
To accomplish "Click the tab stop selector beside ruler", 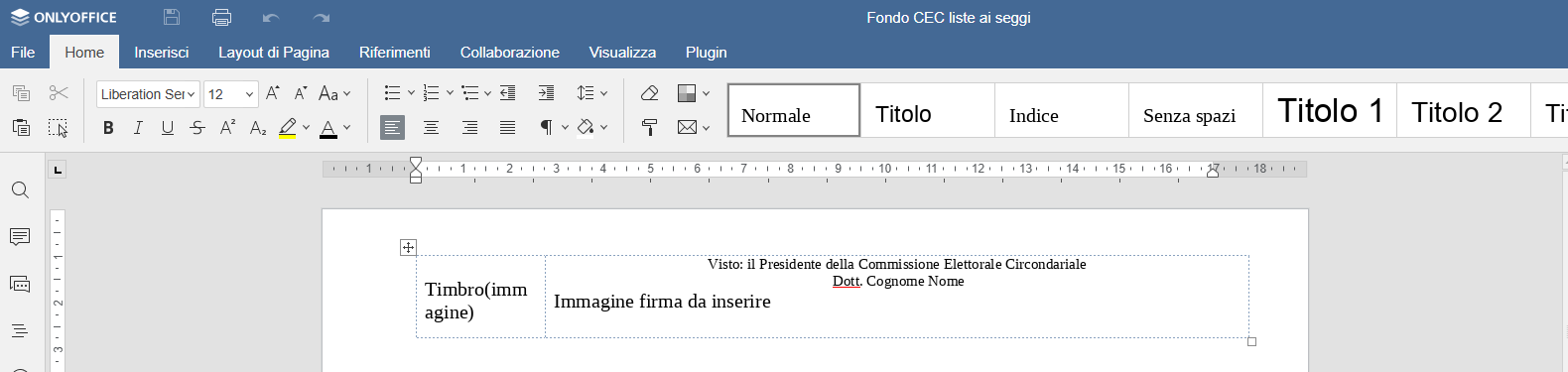I will pyautogui.click(x=58, y=170).
